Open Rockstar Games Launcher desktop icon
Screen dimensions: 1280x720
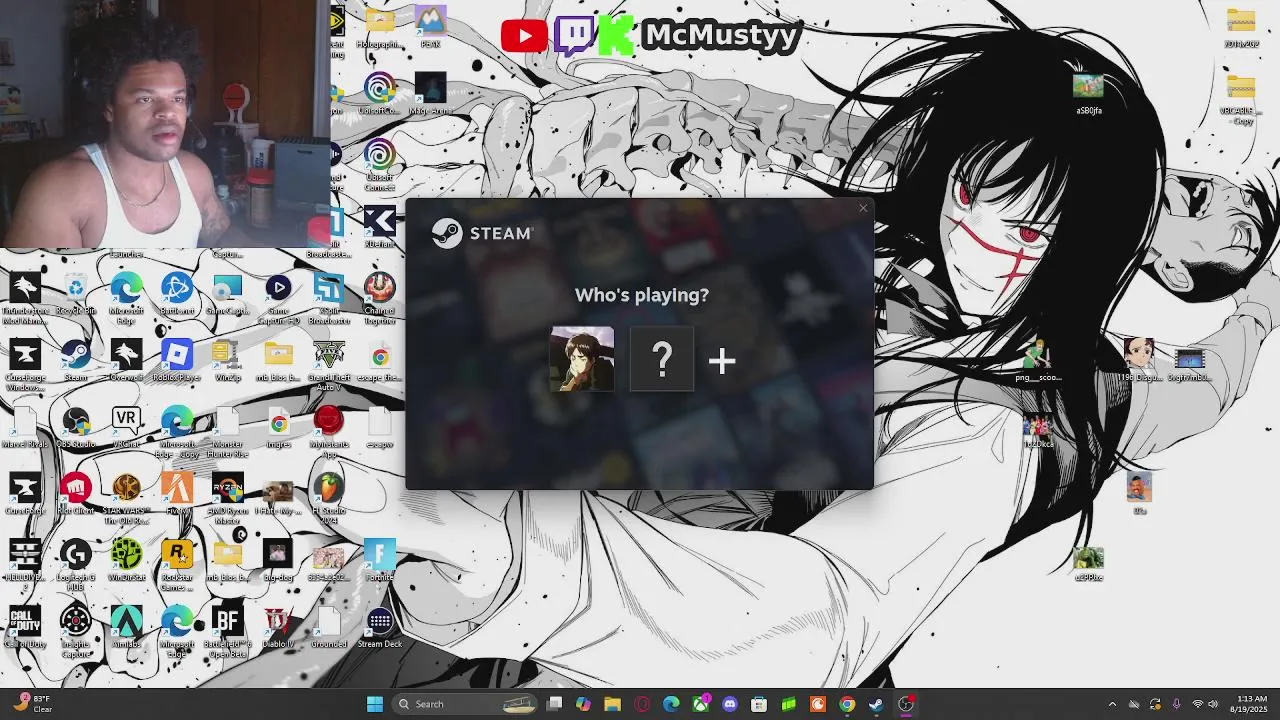coord(177,566)
